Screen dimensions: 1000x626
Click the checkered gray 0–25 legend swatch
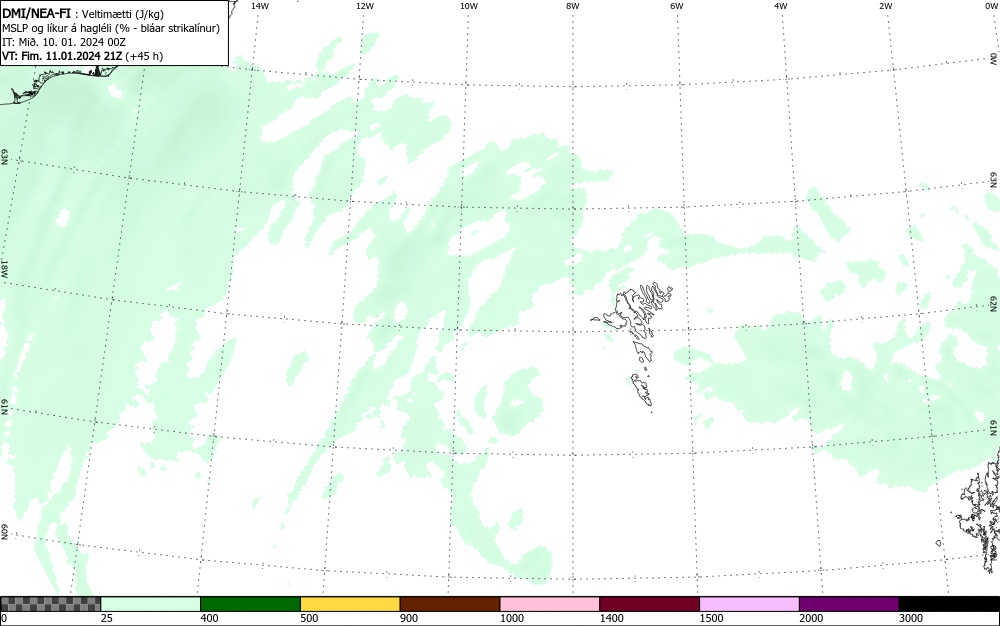tap(50, 604)
